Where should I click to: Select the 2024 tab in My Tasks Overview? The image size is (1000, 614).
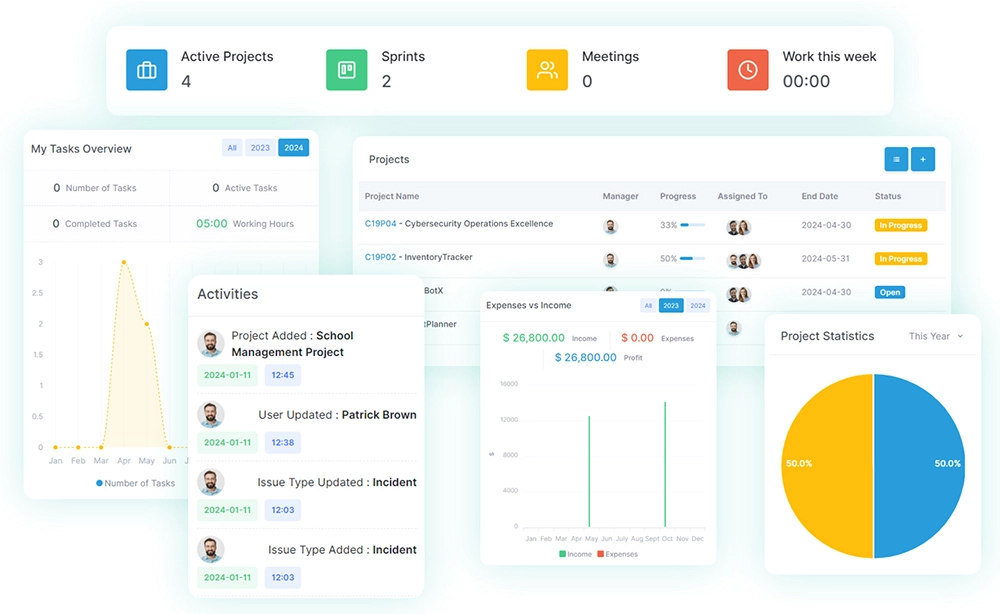[293, 148]
